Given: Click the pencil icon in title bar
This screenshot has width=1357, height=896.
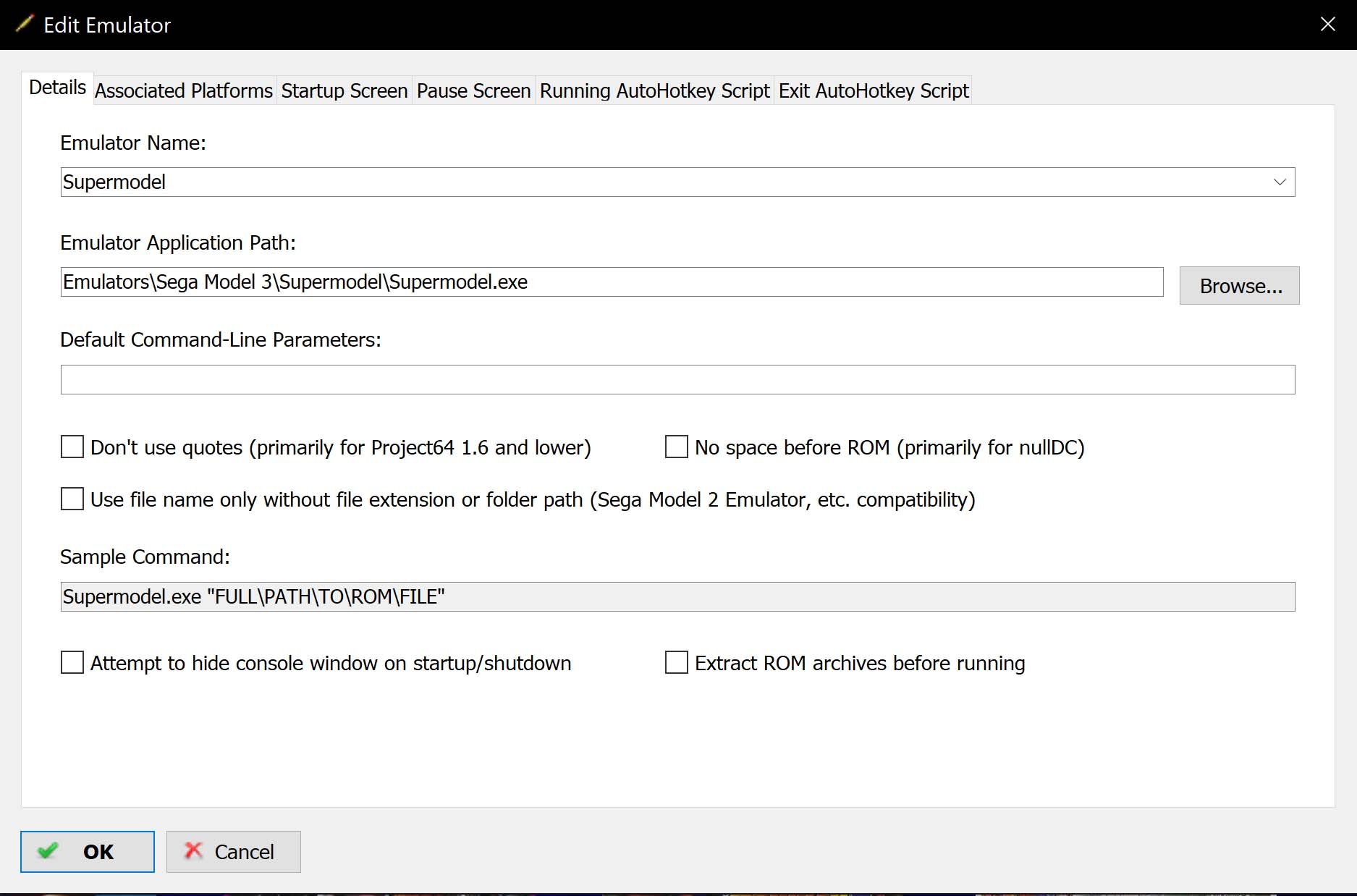Looking at the screenshot, I should (25, 24).
